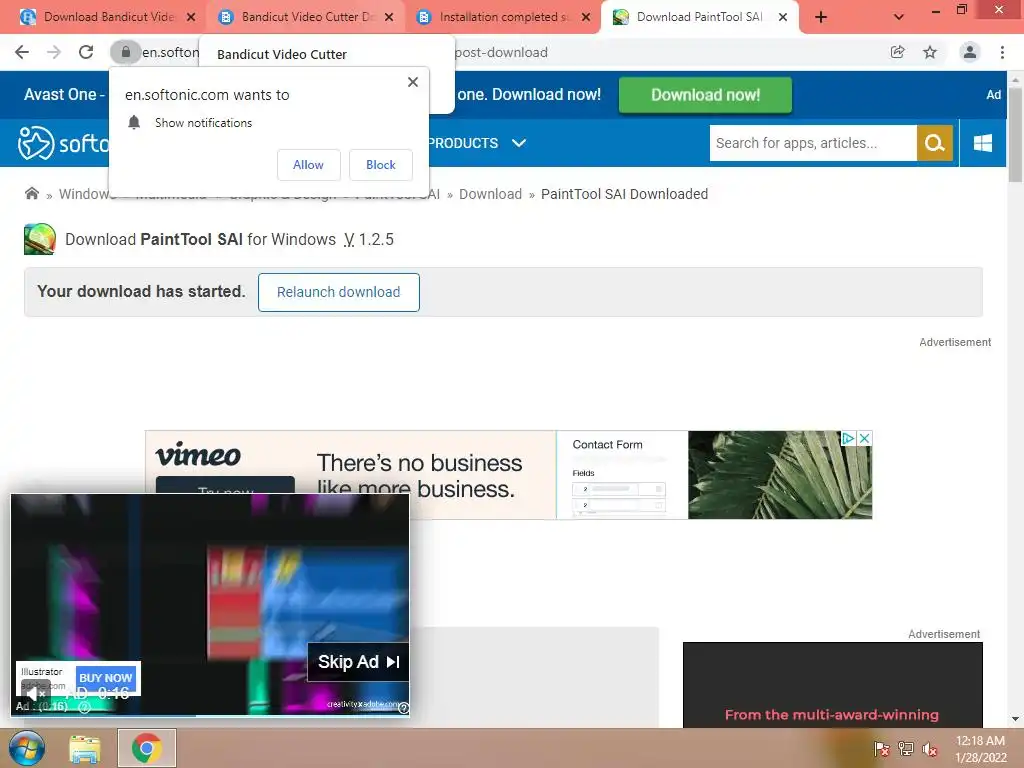Click Relaunch download button
Screen dimensions: 1024x768
click(338, 292)
